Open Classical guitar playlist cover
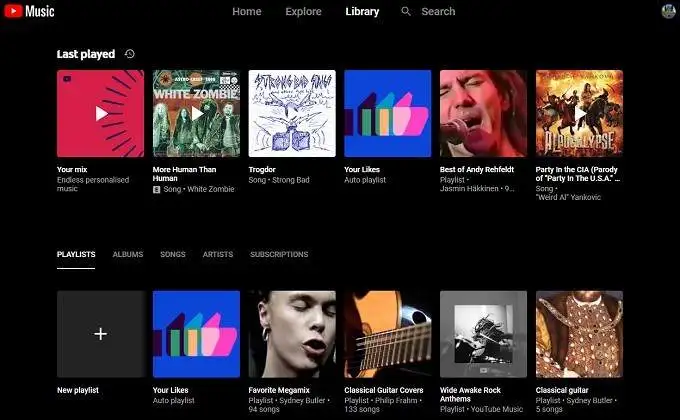The image size is (680, 420). point(579,334)
